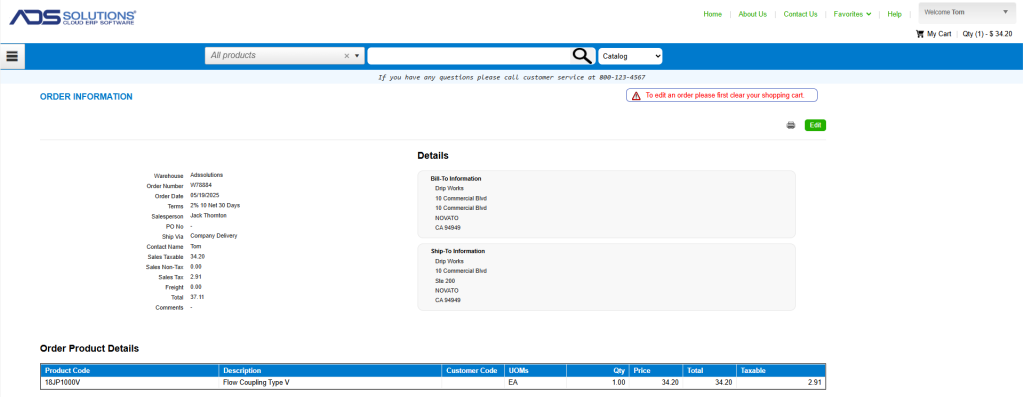This screenshot has height=397, width=1024.
Task: Open the Favorites dropdown menu
Action: point(852,14)
